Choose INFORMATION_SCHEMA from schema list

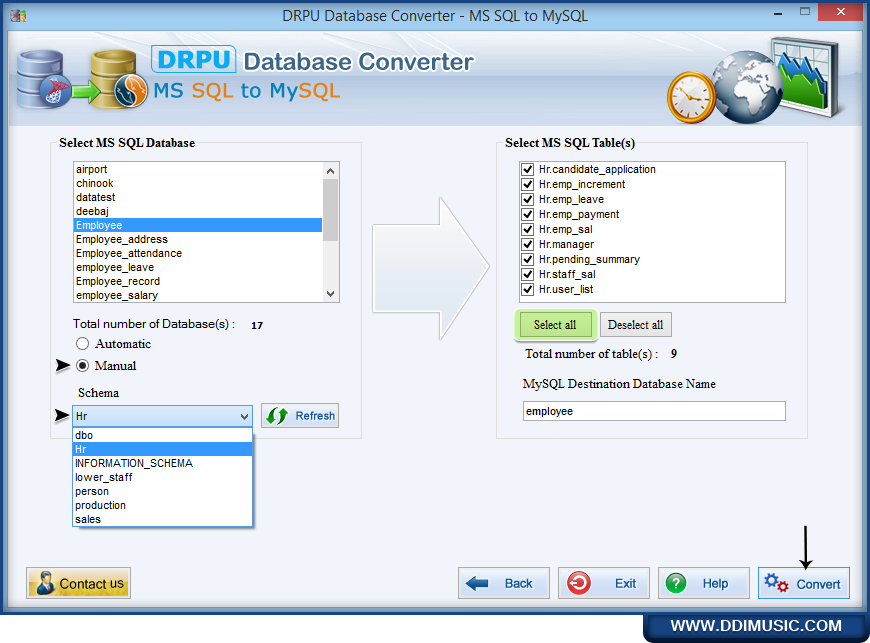coord(163,463)
